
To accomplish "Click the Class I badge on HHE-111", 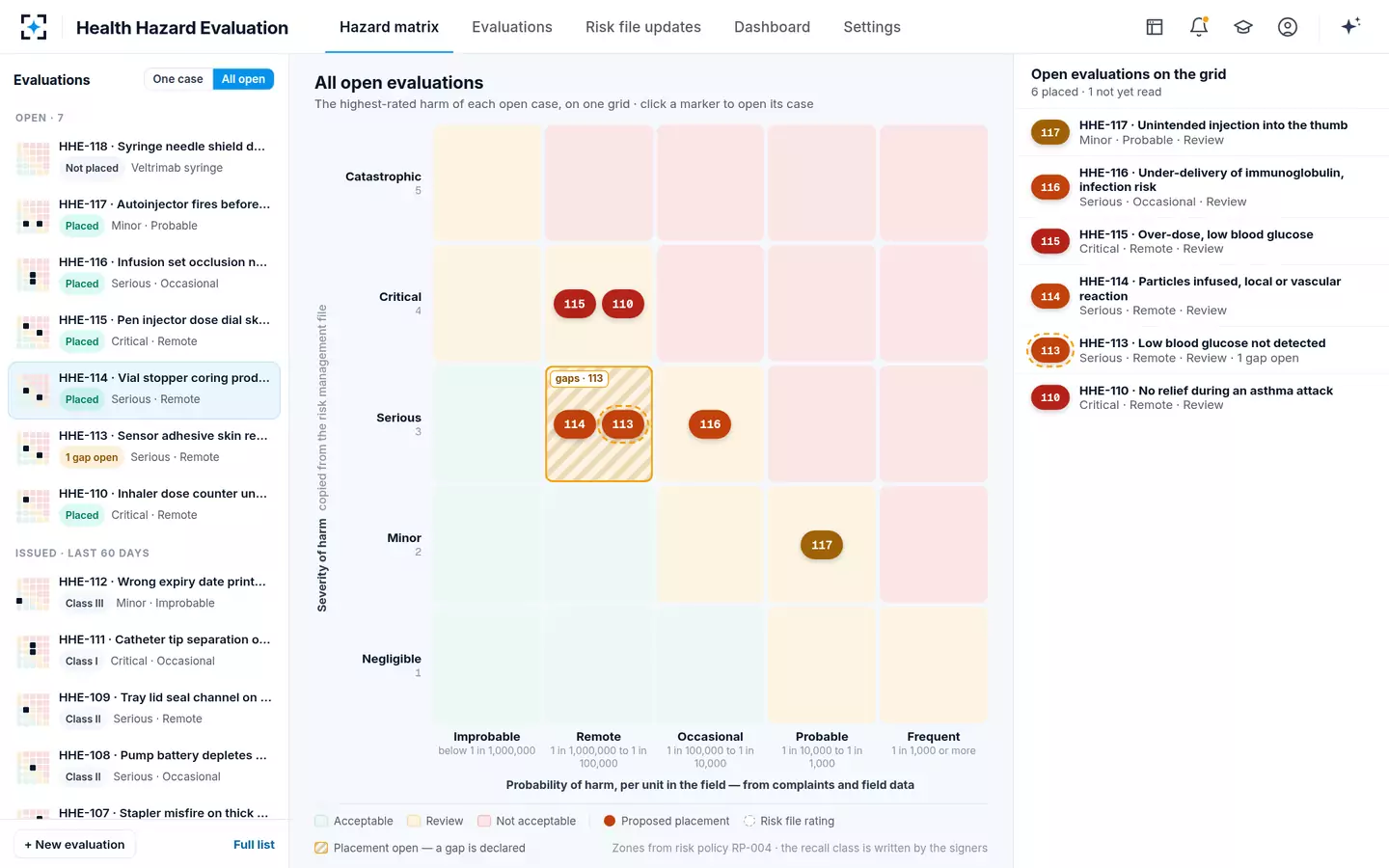I will [82, 662].
